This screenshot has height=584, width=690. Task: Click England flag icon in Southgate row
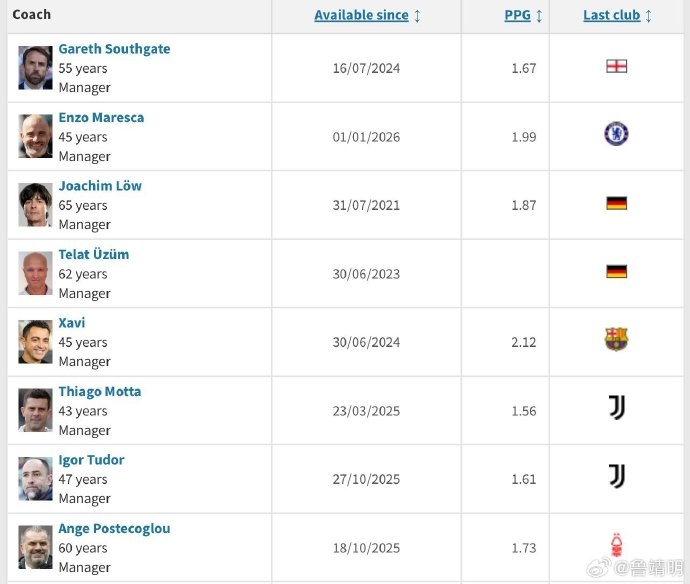click(617, 67)
